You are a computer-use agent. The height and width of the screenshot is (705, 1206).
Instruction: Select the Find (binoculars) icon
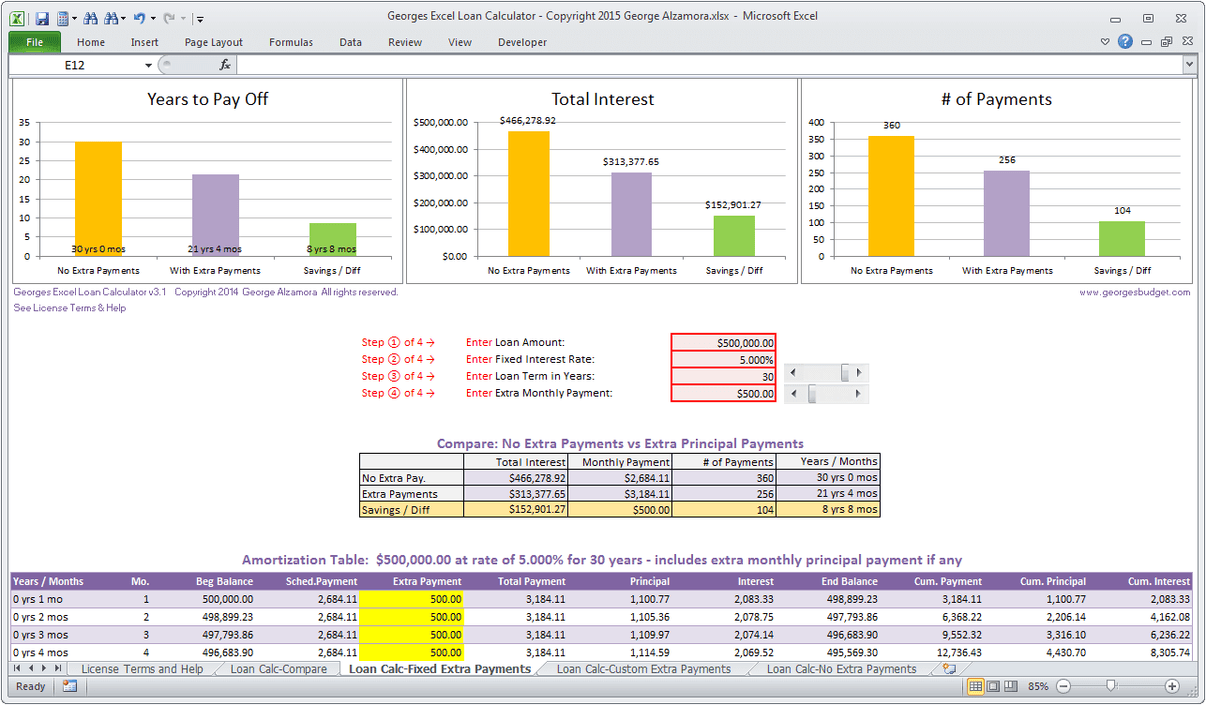[91, 17]
